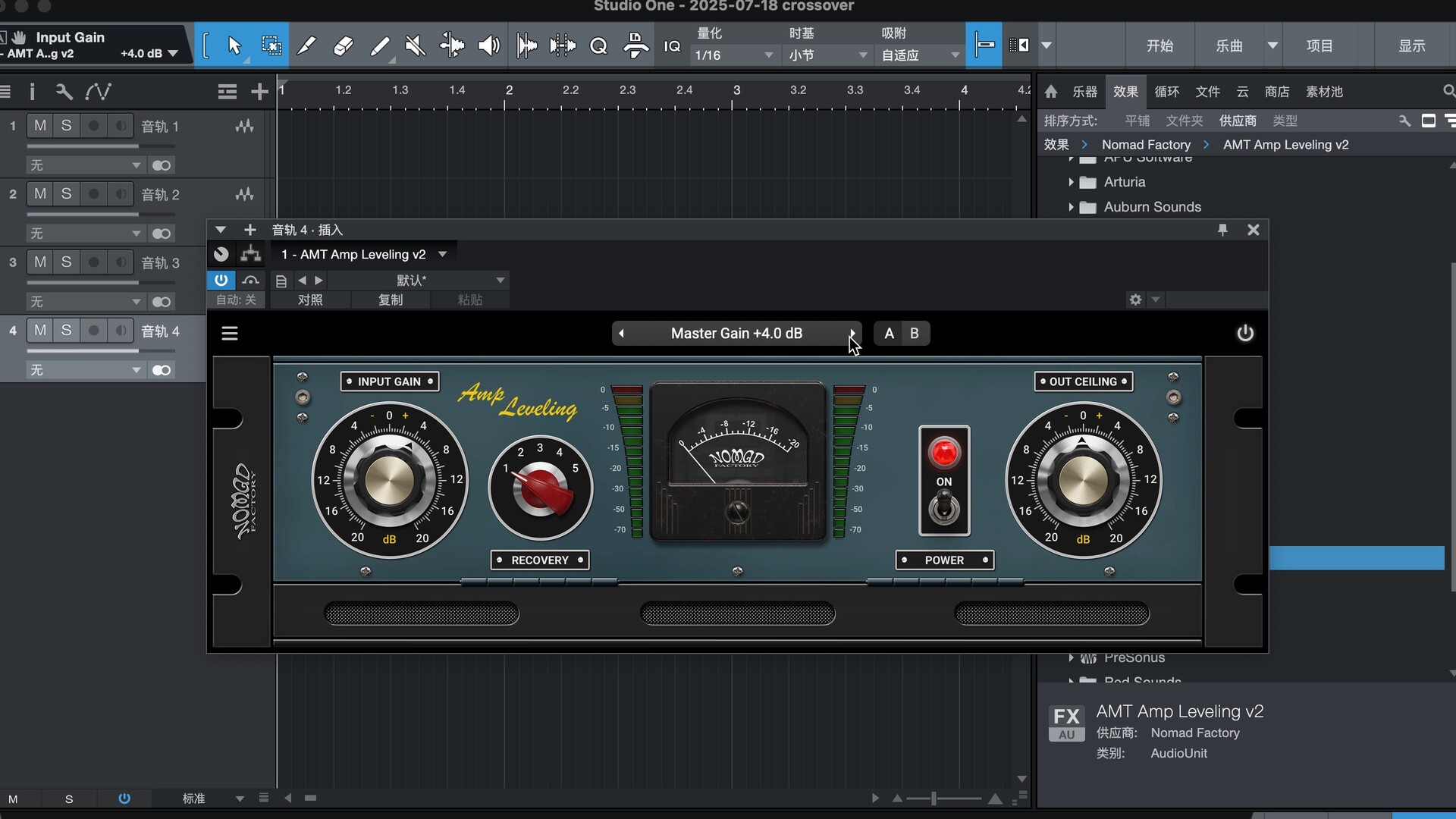Toggle plugin bypass blue power button

click(221, 281)
